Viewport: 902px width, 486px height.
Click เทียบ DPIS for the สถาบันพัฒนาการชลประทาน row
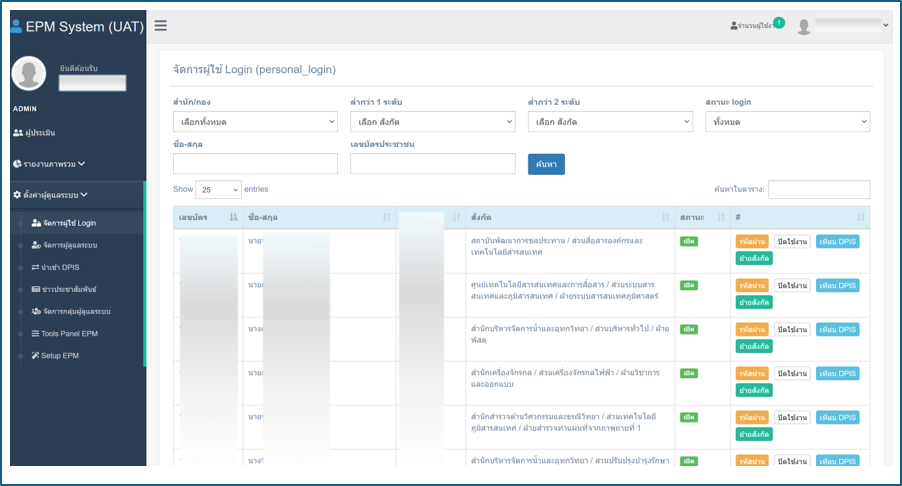pos(838,242)
